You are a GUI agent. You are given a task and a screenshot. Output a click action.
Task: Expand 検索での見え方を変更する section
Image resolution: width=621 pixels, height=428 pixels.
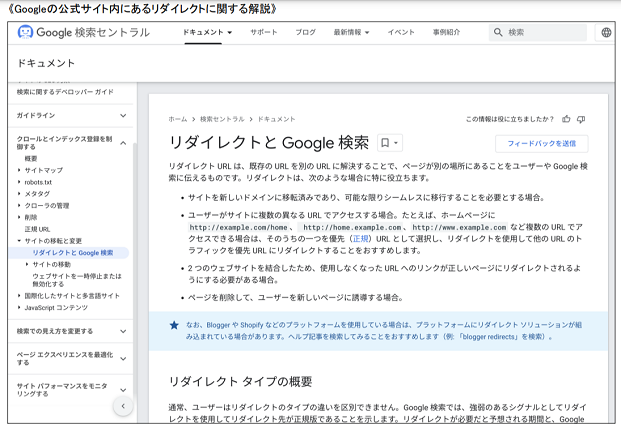click(x=123, y=331)
